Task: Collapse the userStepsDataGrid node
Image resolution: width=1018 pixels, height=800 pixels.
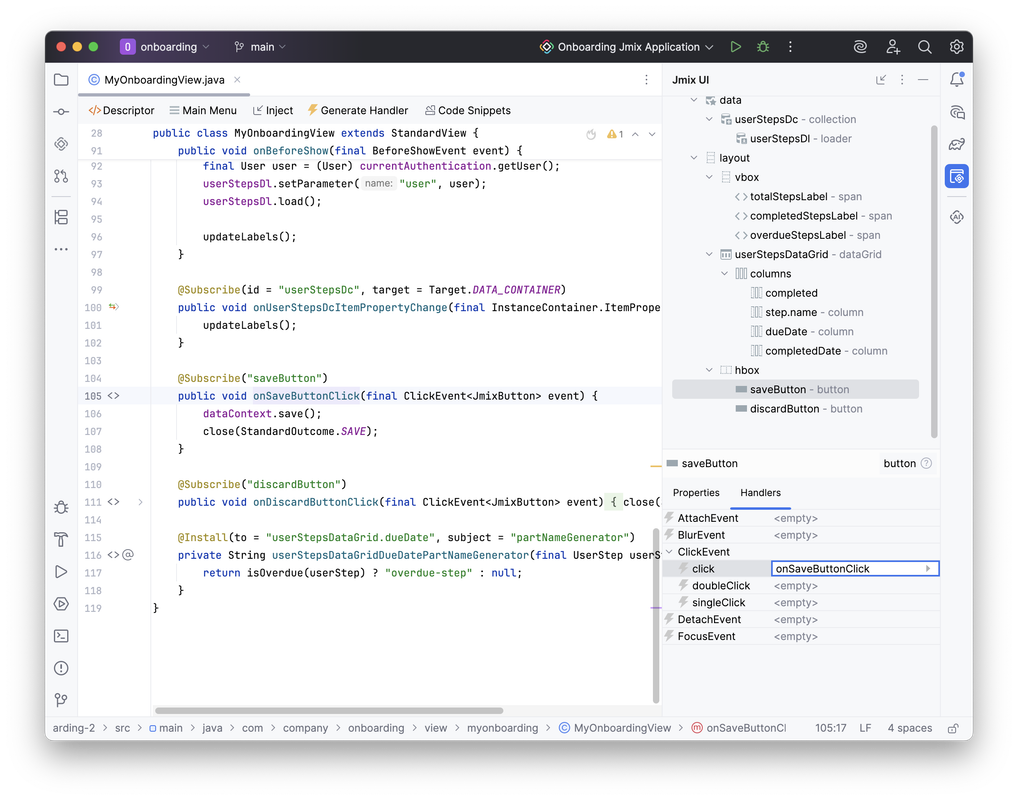Action: 709,255
